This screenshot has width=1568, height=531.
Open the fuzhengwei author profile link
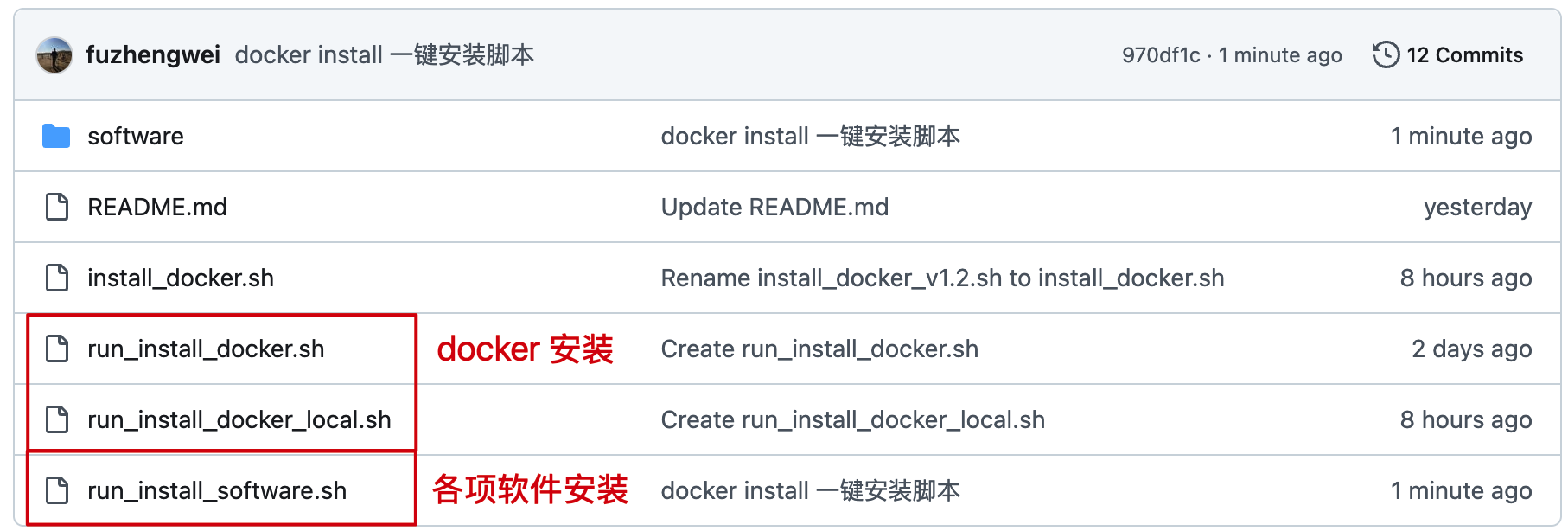(x=153, y=55)
